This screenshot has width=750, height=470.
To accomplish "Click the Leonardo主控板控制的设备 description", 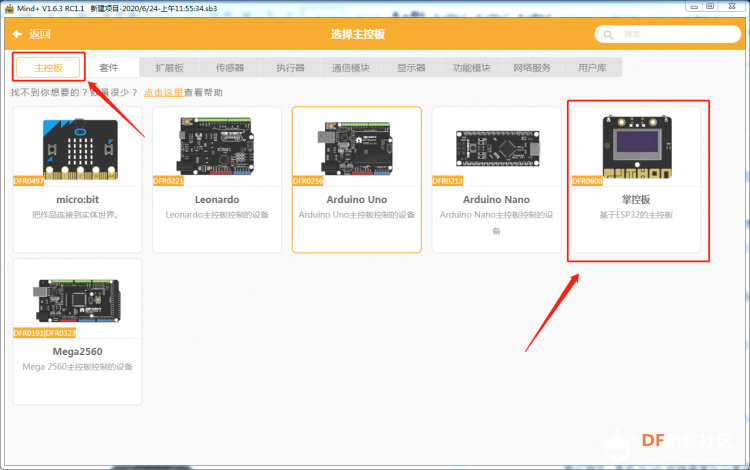I will (x=217, y=215).
